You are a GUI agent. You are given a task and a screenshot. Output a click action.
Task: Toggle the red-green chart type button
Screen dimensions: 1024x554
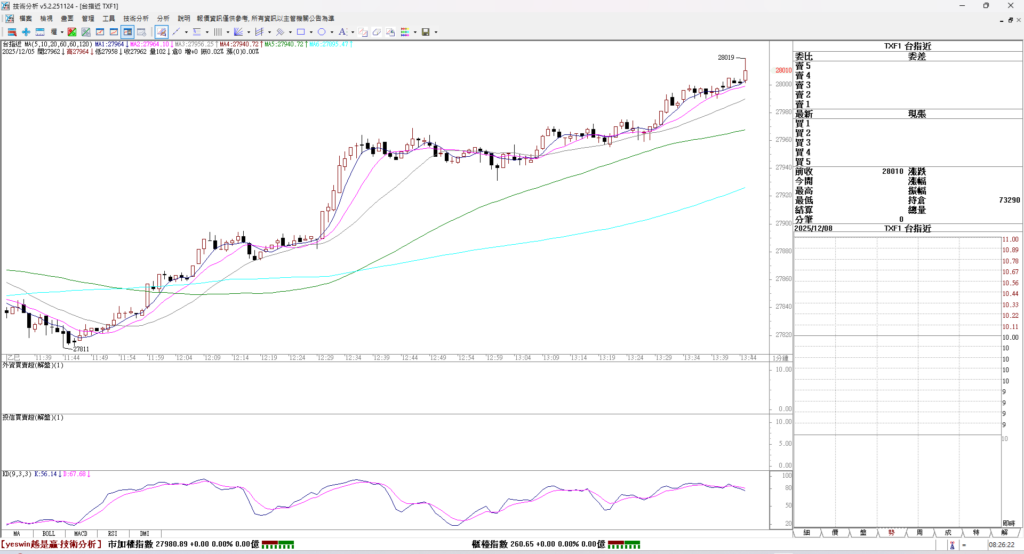pyautogui.click(x=71, y=32)
